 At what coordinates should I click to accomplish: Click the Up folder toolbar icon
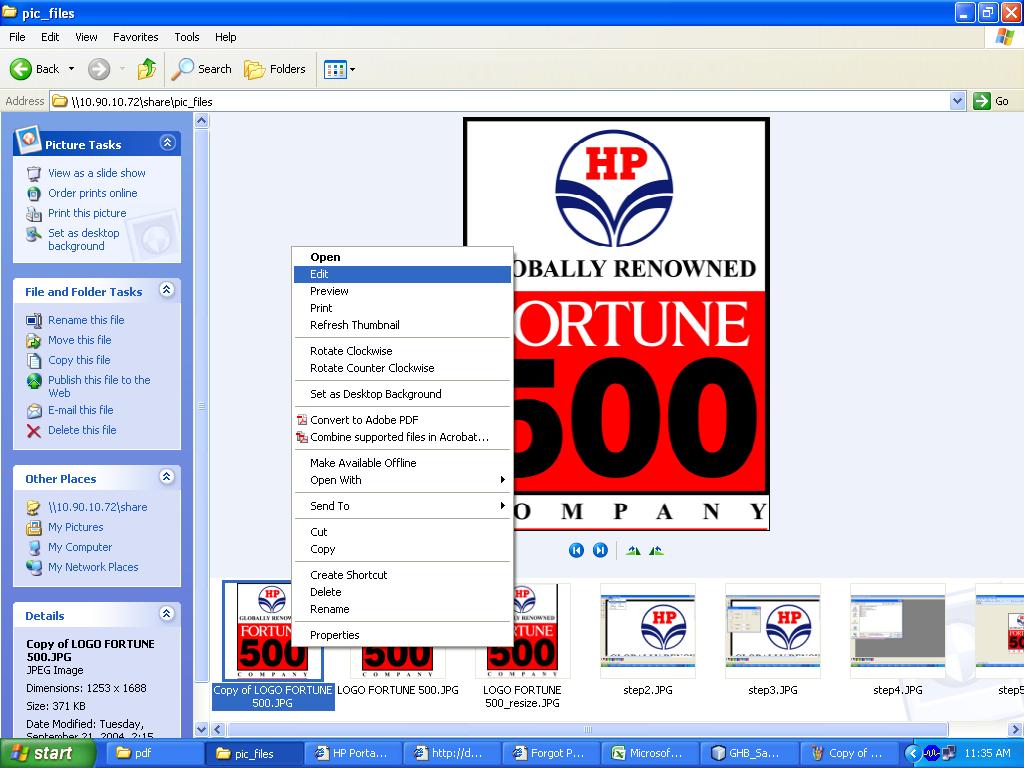point(147,69)
